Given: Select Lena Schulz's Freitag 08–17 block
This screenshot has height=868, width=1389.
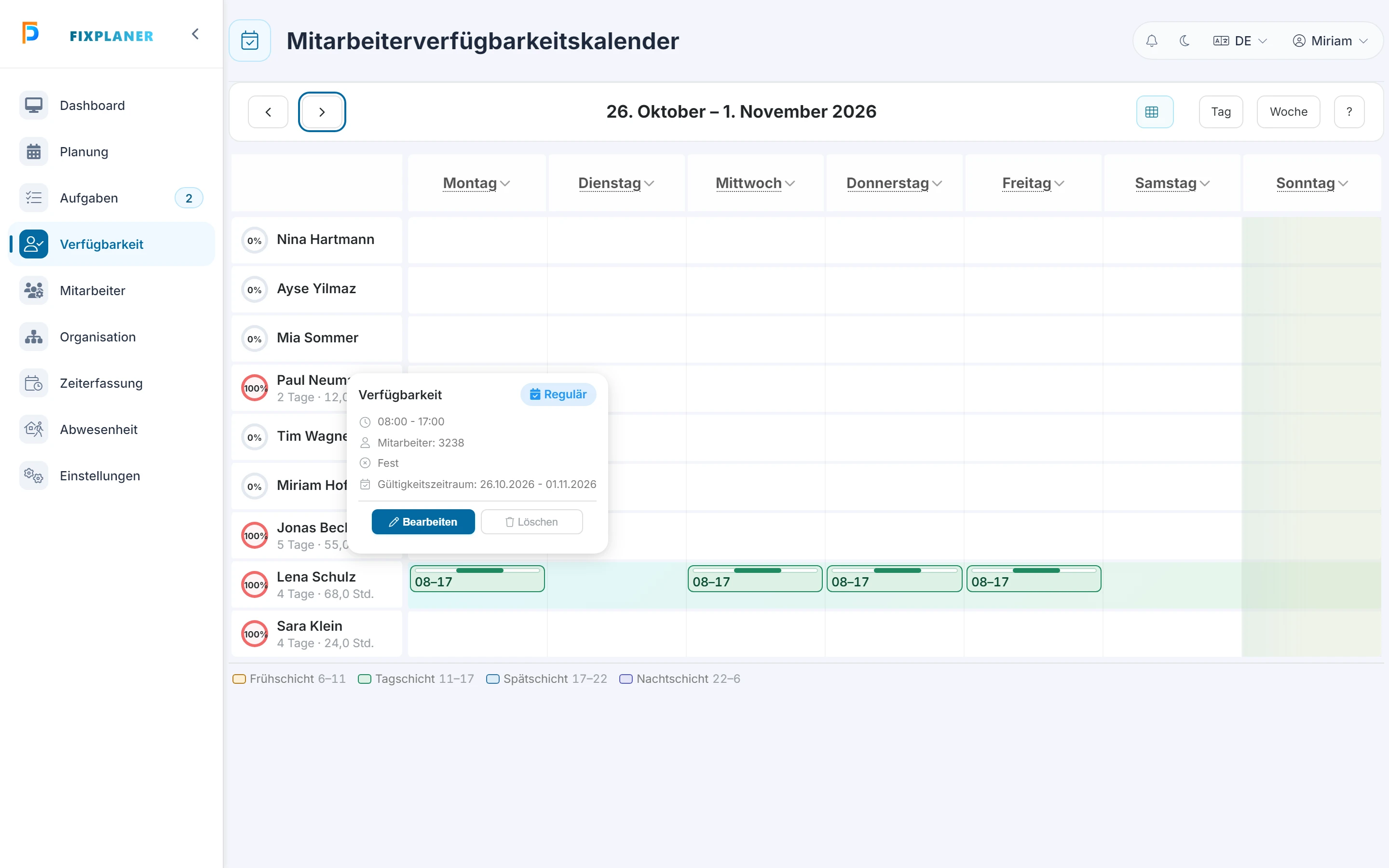Looking at the screenshot, I should click(1034, 579).
